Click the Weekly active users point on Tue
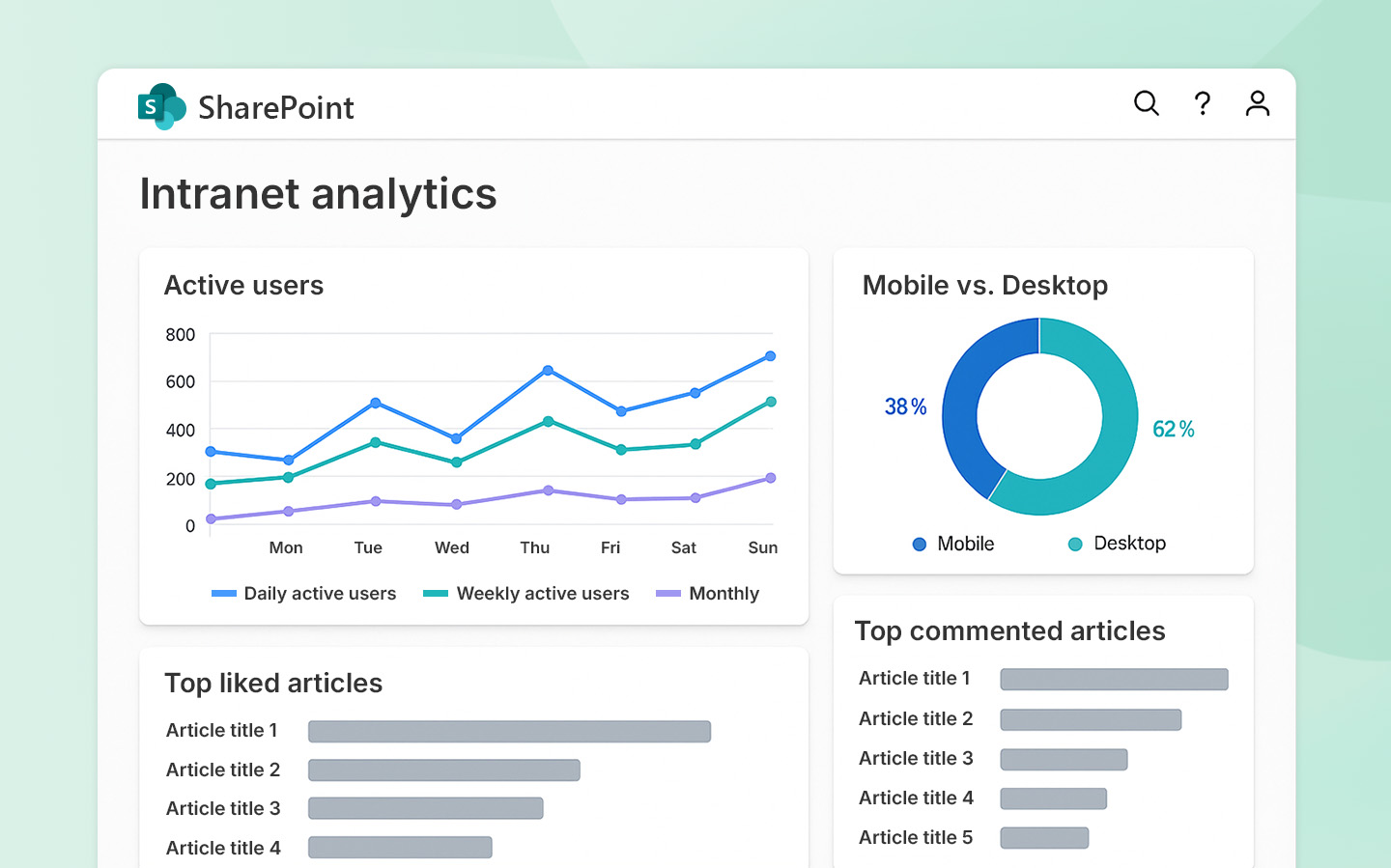Screen dimensions: 1391x868 click(x=376, y=442)
